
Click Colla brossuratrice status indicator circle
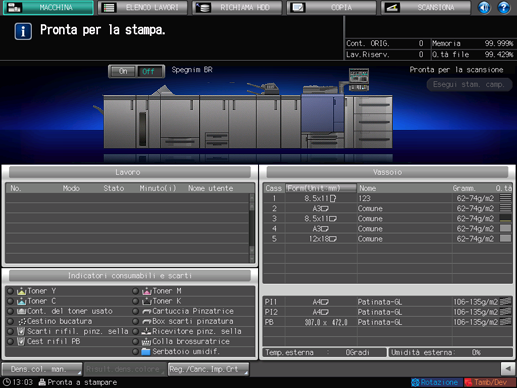(x=135, y=342)
